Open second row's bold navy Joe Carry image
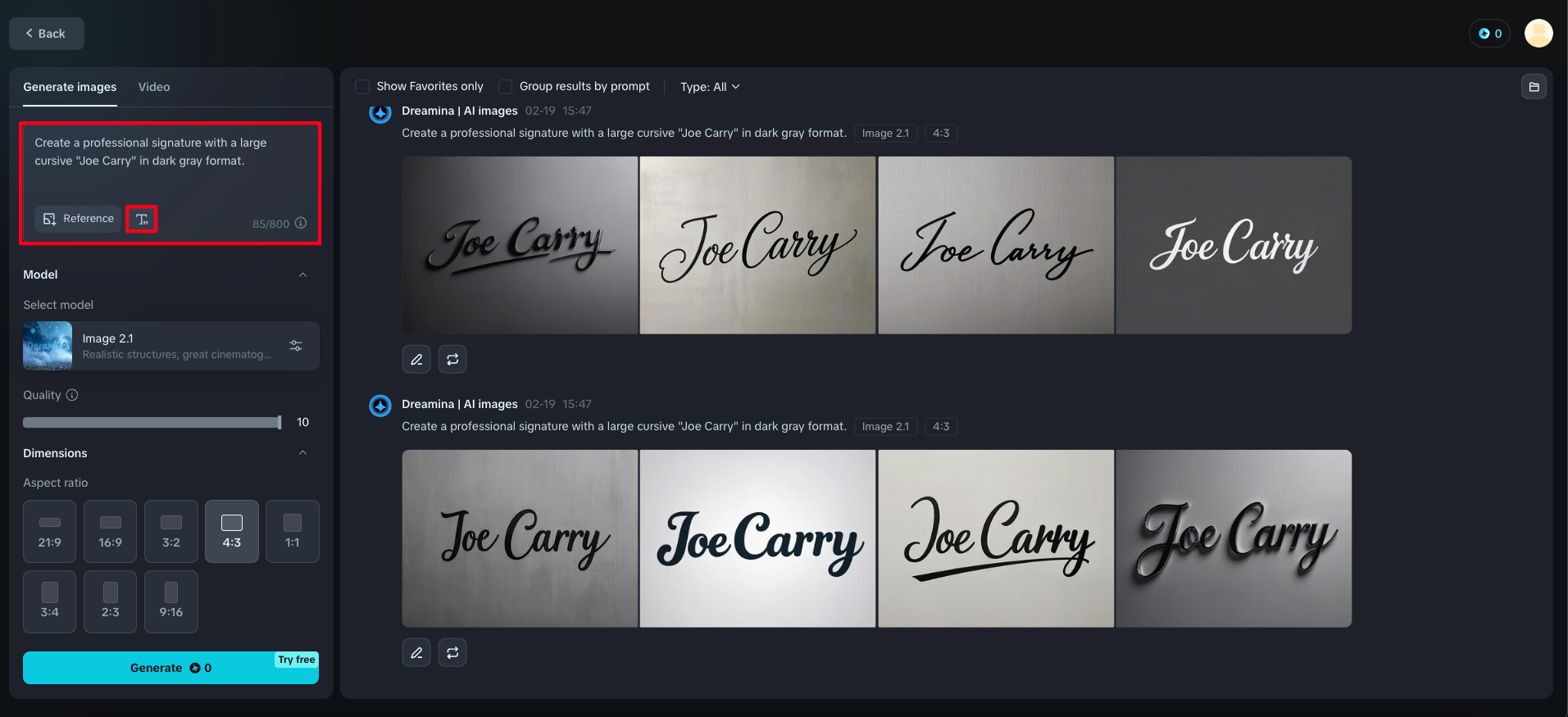1568x717 pixels. tap(757, 538)
